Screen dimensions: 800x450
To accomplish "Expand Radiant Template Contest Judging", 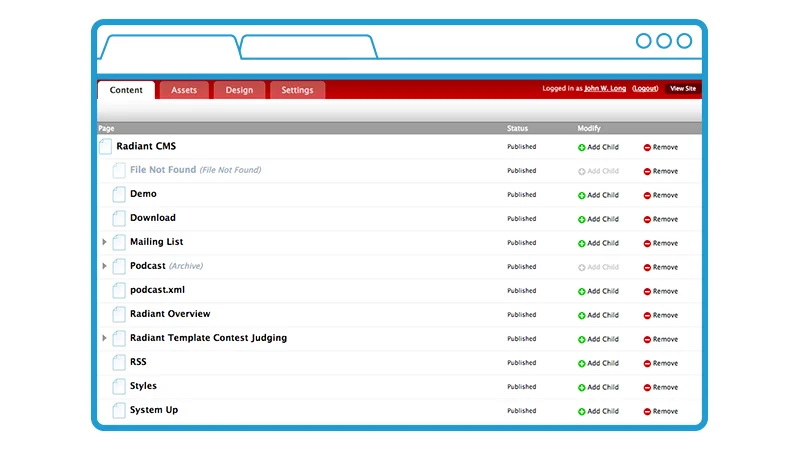I will coord(105,338).
